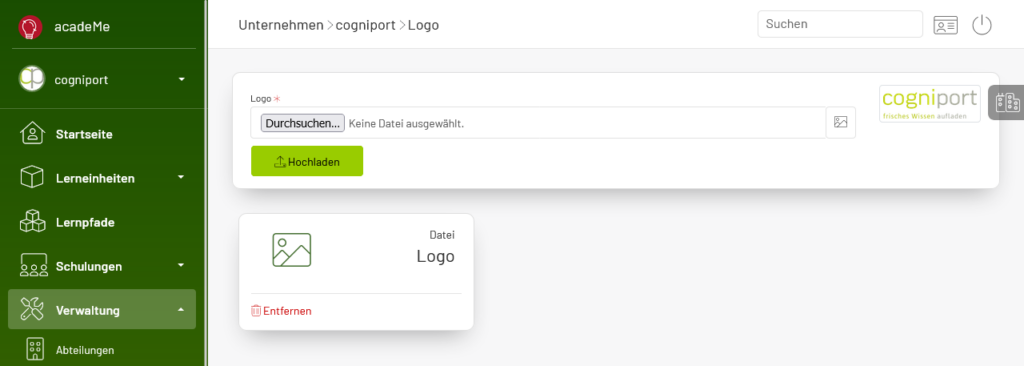Expand the Schulungen submenu arrow
The image size is (1024, 366).
[x=181, y=265]
